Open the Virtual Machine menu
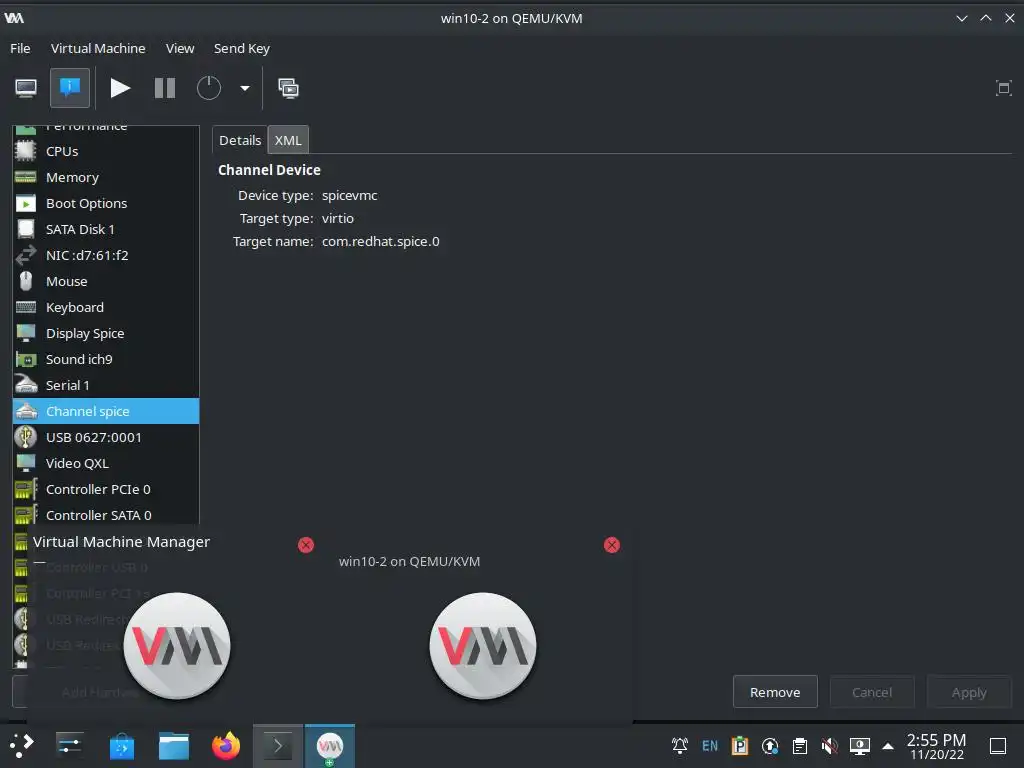This screenshot has width=1024, height=768. 98,48
